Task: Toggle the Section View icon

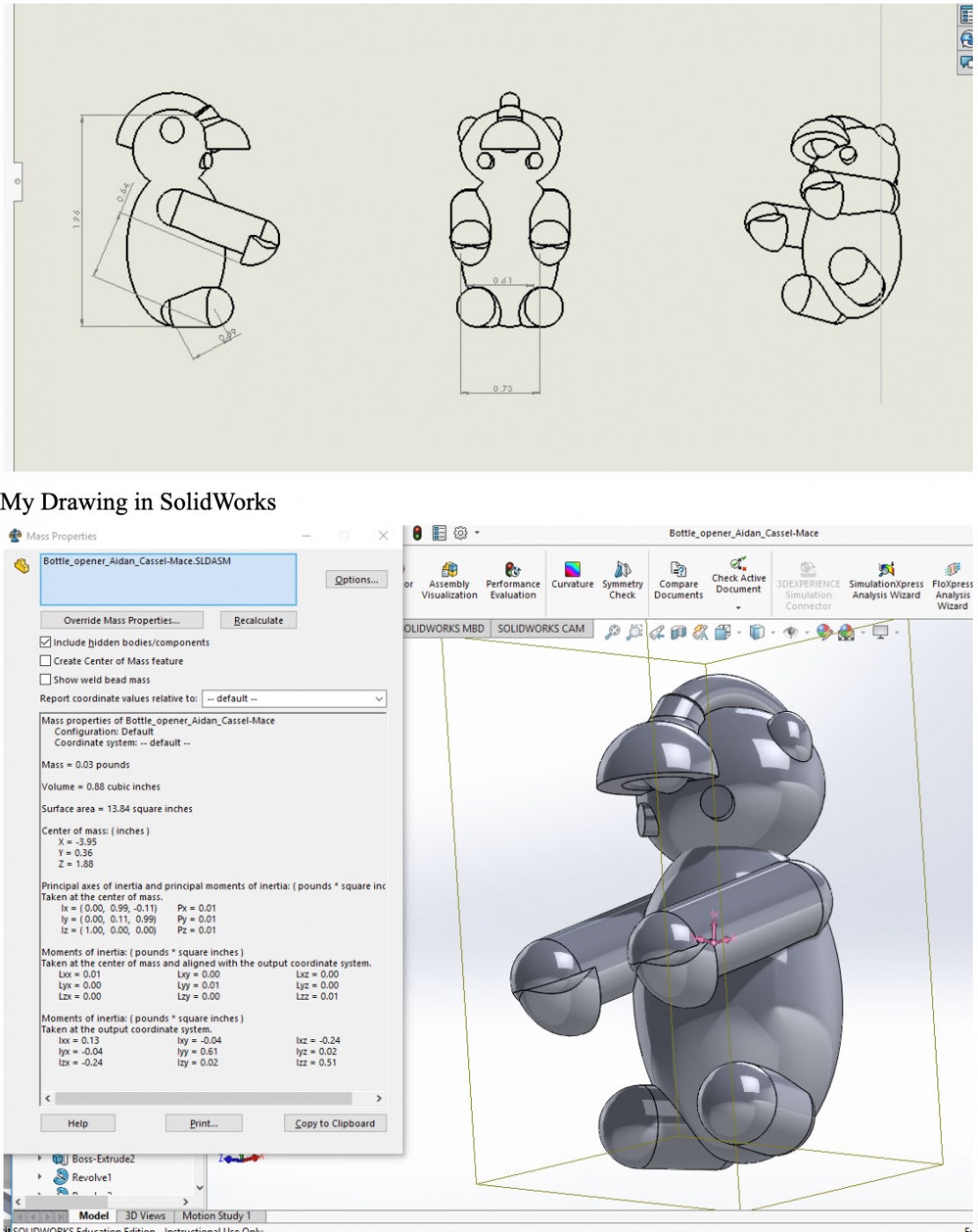Action: (x=679, y=632)
